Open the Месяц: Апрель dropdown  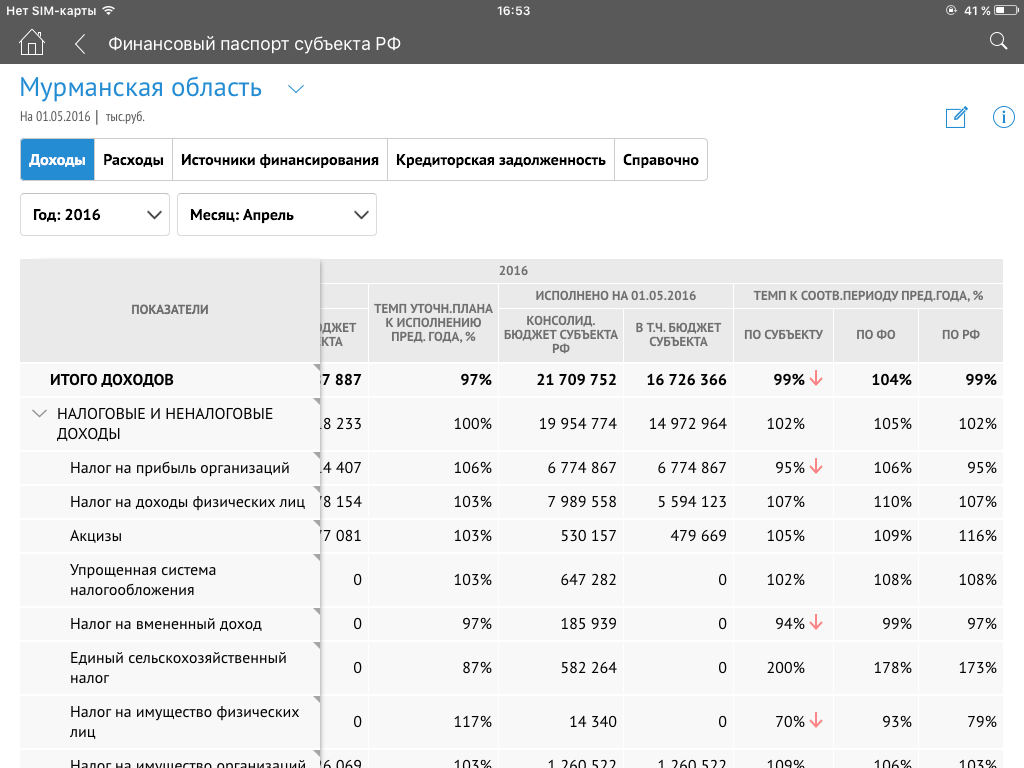[277, 215]
